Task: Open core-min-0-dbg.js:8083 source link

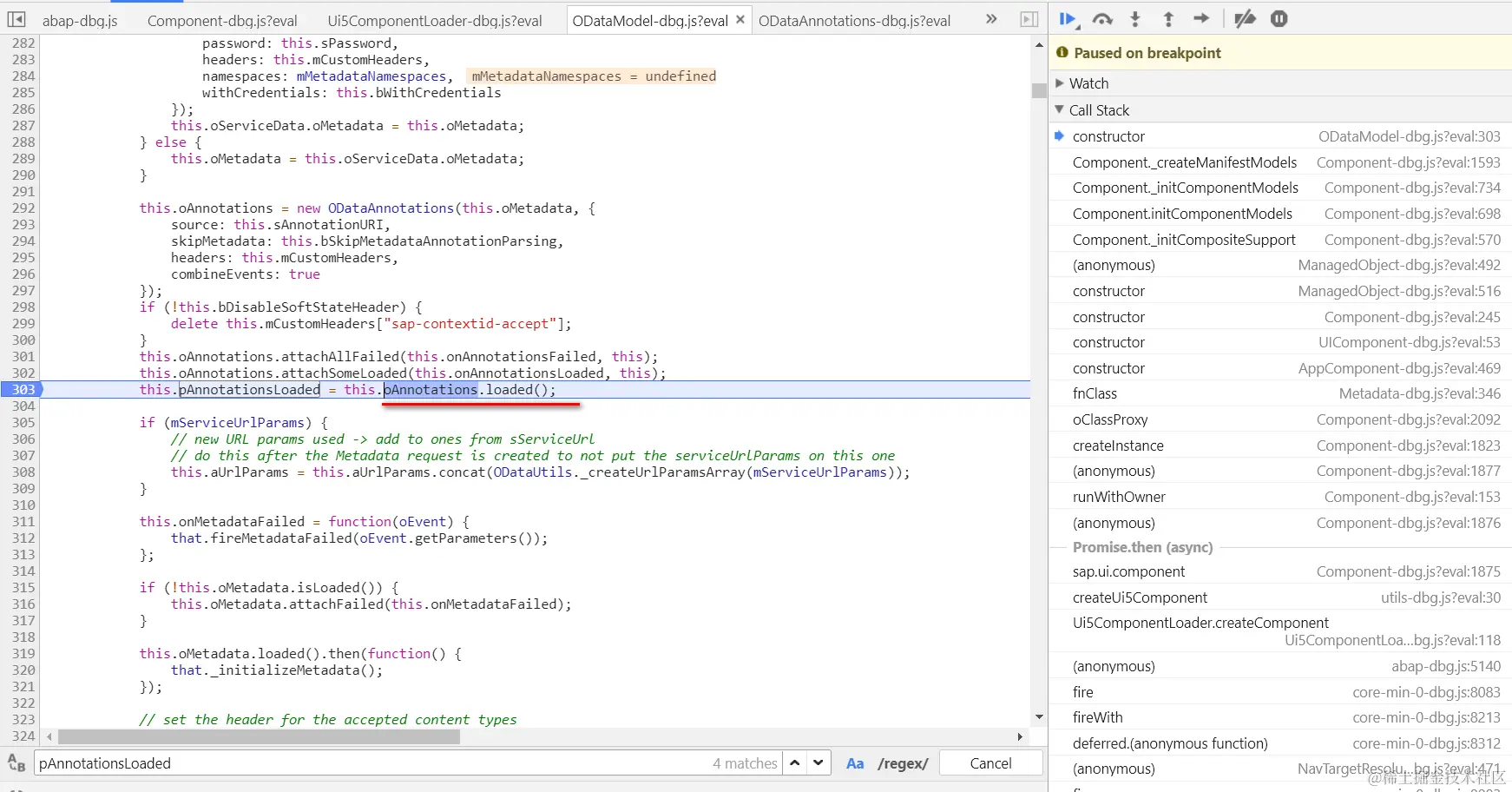Action: pos(1426,692)
